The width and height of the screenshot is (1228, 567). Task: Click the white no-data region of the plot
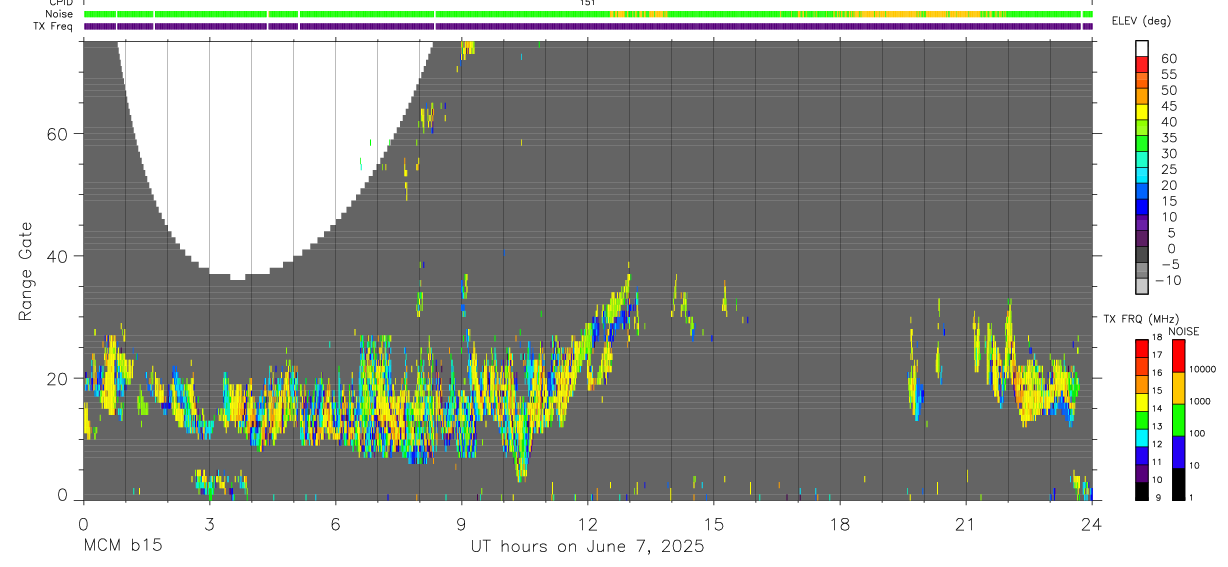coord(270,150)
